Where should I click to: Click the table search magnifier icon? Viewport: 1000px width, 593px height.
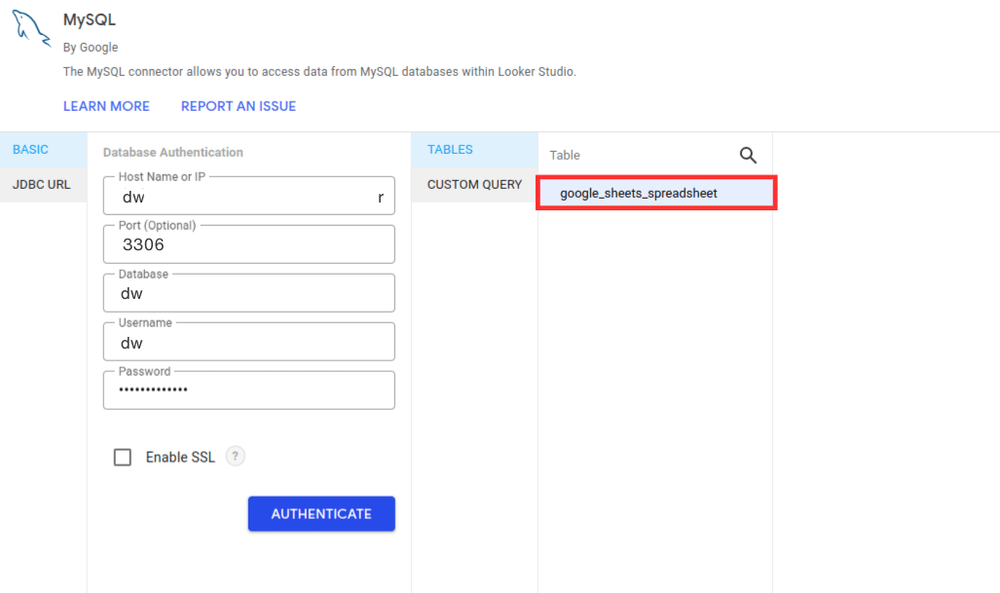[x=748, y=155]
